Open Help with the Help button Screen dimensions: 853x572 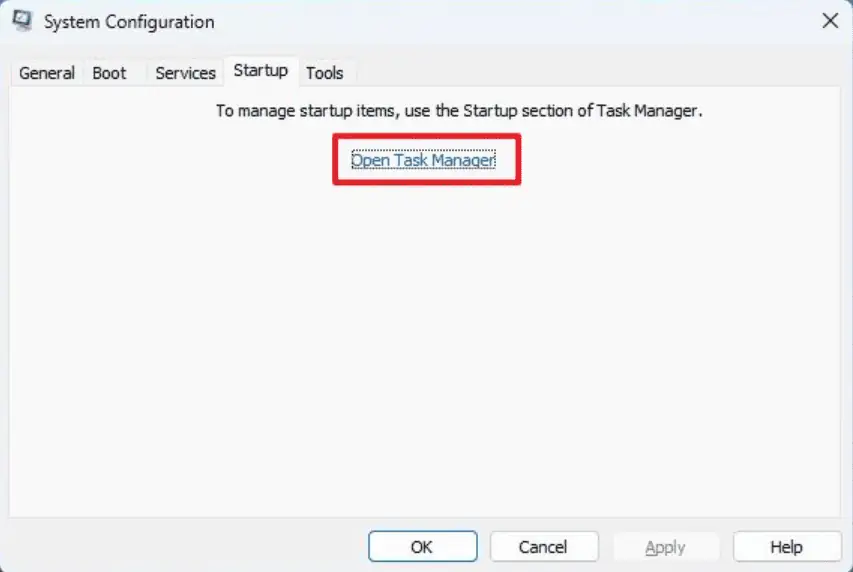786,546
